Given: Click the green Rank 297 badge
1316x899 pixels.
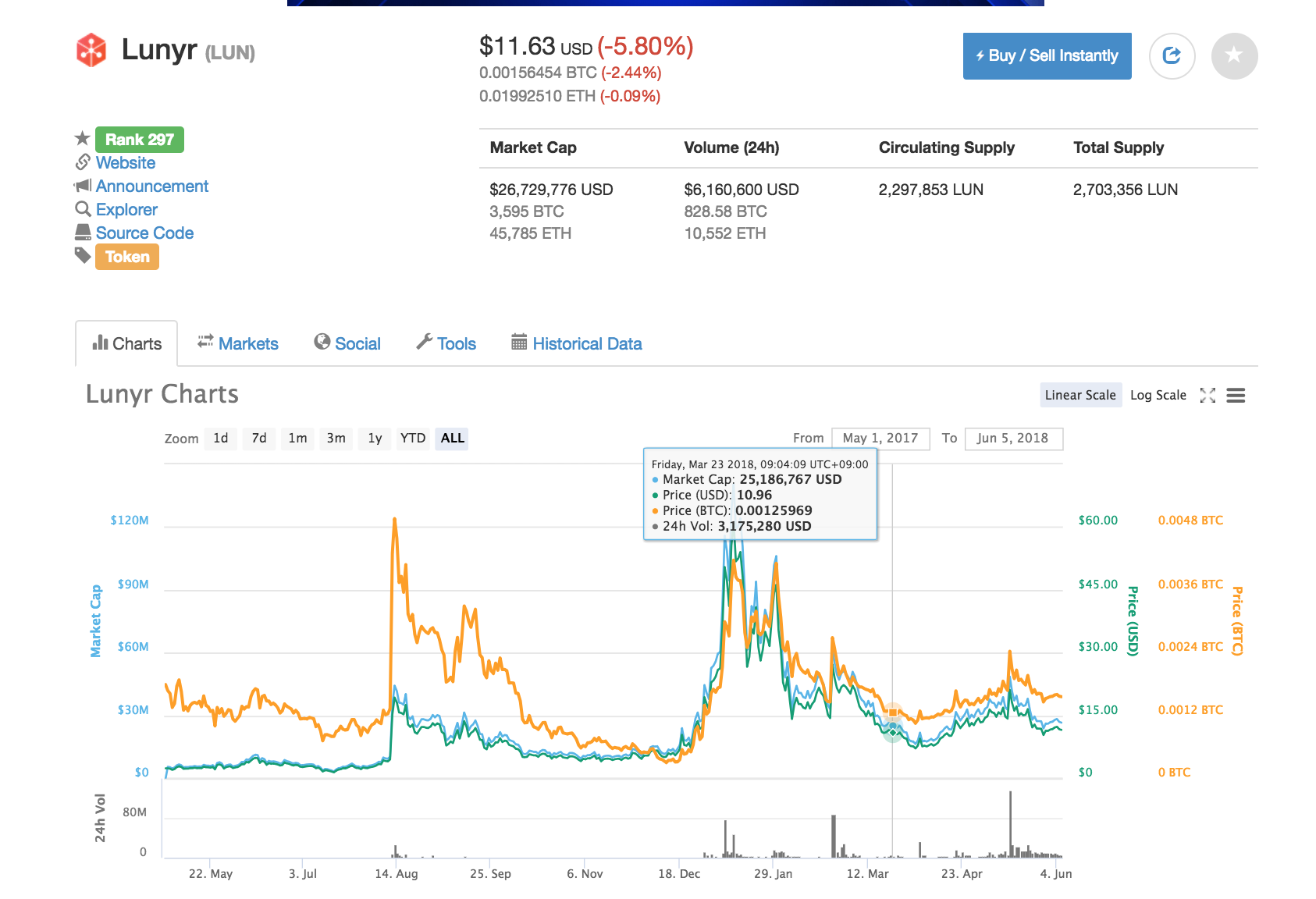Looking at the screenshot, I should tap(140, 140).
